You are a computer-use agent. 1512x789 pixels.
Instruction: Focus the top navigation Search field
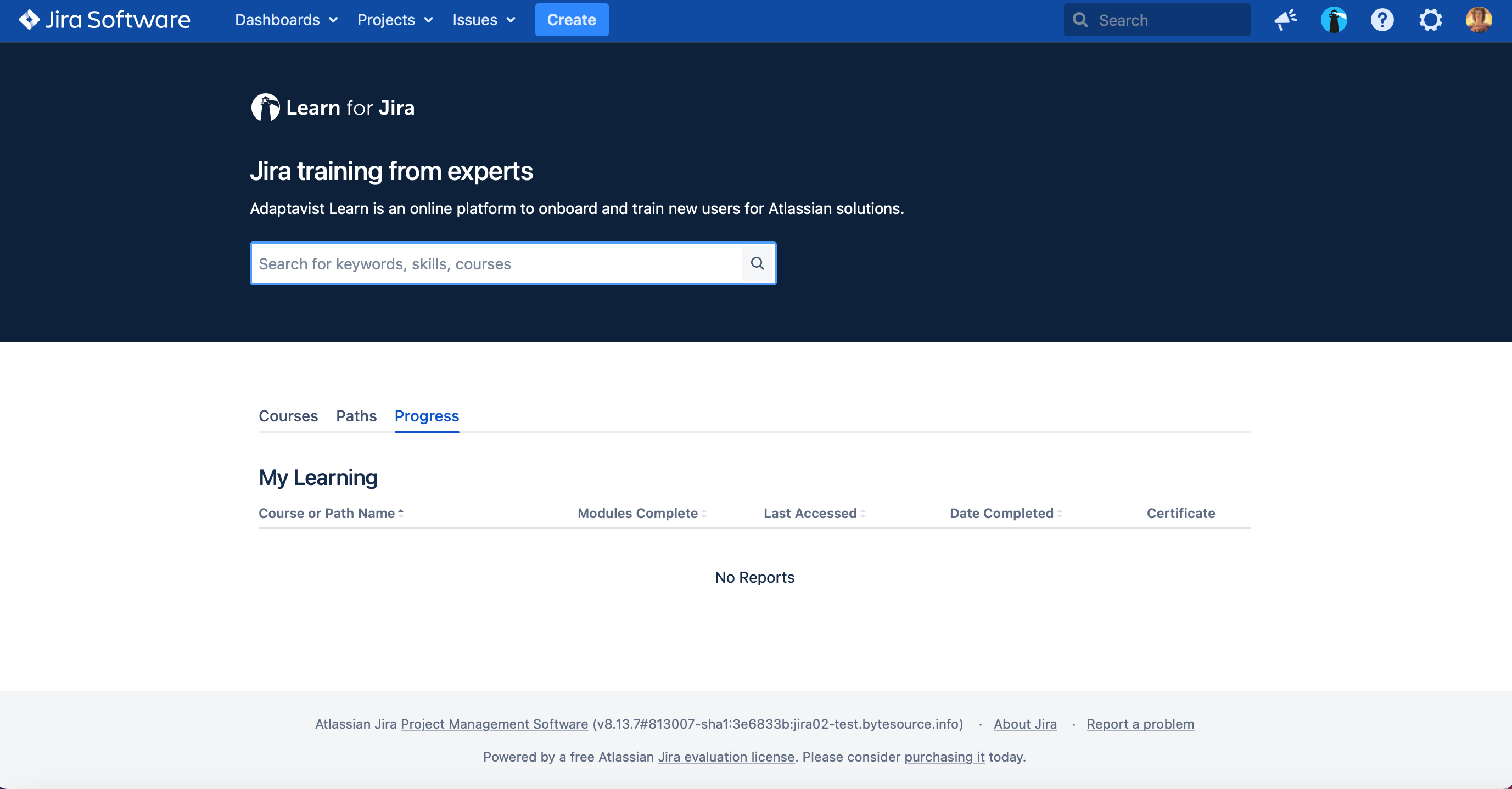click(1157, 20)
